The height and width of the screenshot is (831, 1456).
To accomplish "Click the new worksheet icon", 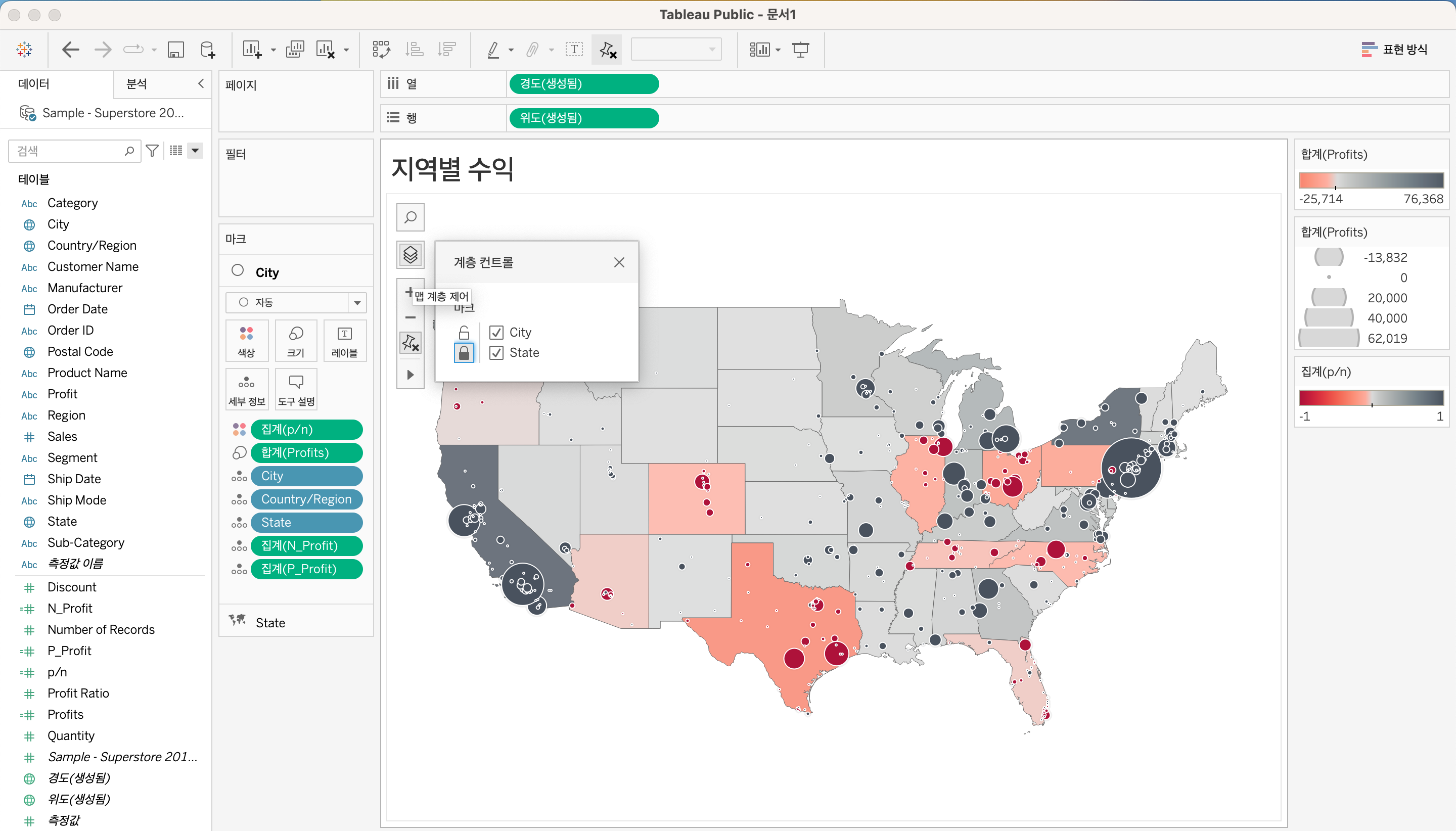I will click(252, 50).
